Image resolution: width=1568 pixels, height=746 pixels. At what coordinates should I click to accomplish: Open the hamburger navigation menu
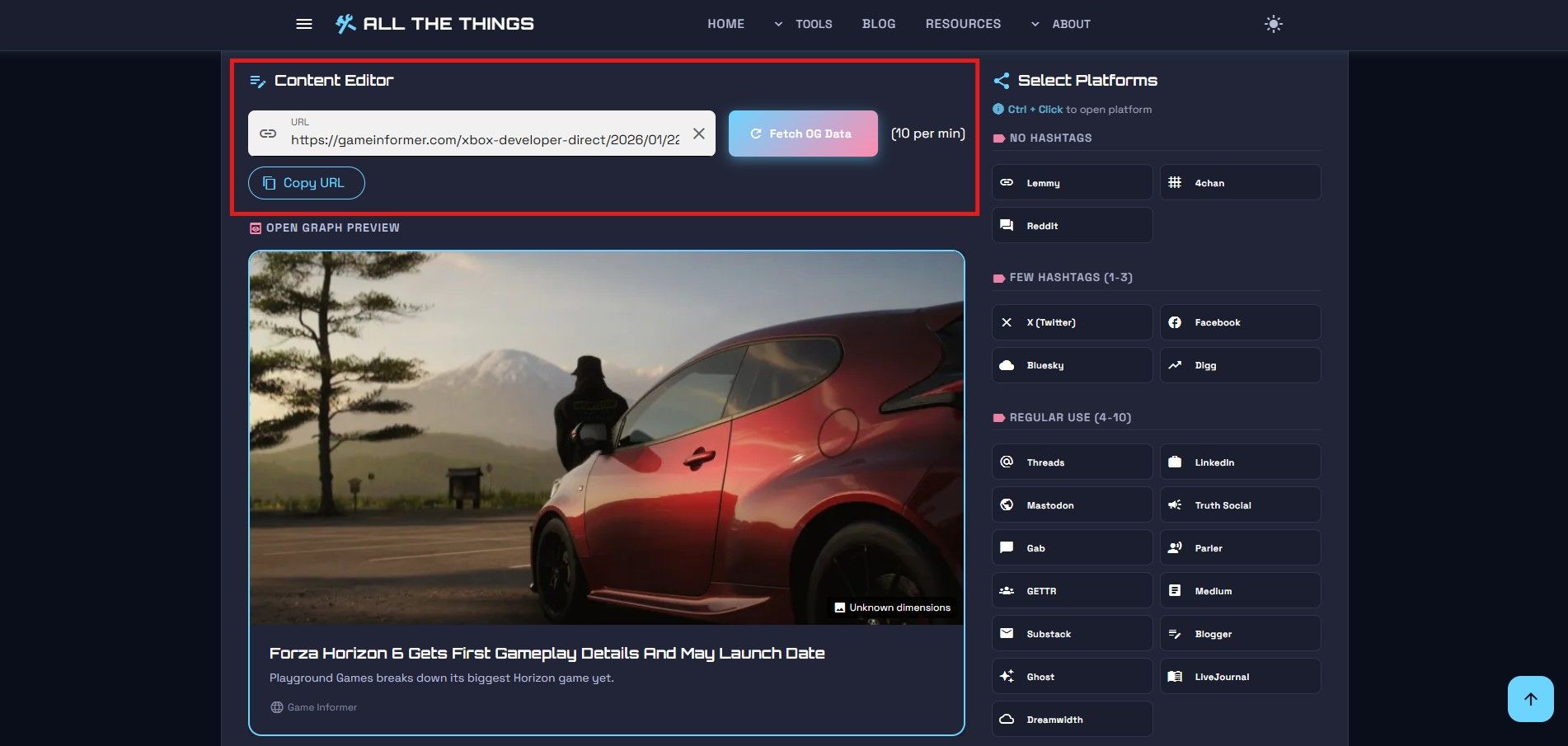tap(304, 24)
